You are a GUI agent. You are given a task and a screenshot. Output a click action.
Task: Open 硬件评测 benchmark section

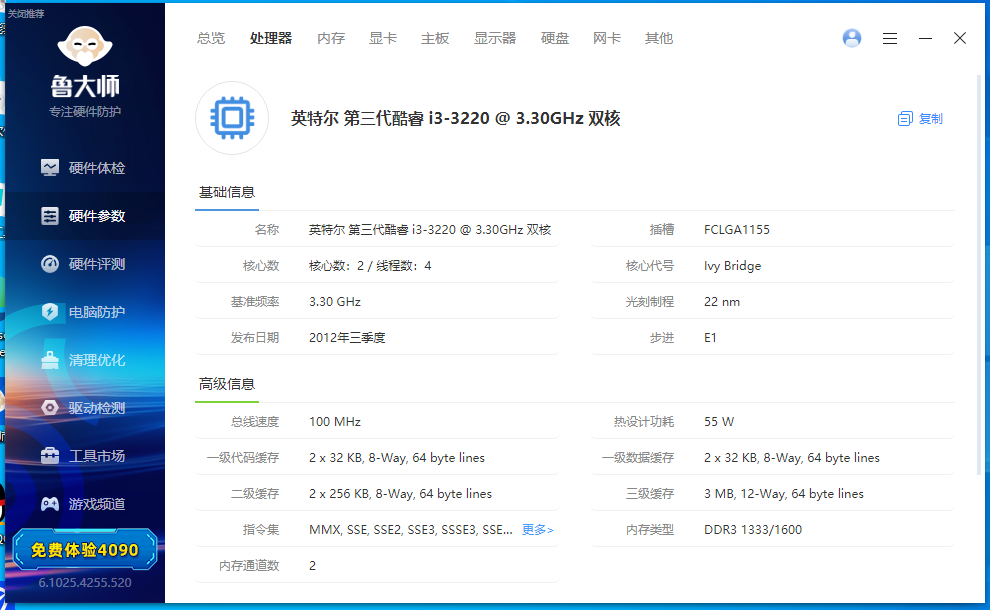pos(85,264)
